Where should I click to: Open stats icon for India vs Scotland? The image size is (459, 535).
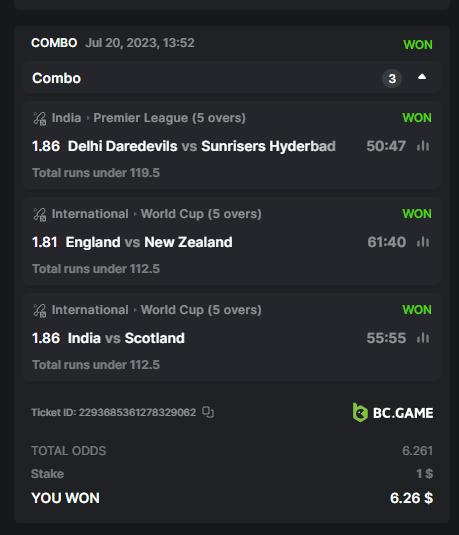(x=423, y=338)
